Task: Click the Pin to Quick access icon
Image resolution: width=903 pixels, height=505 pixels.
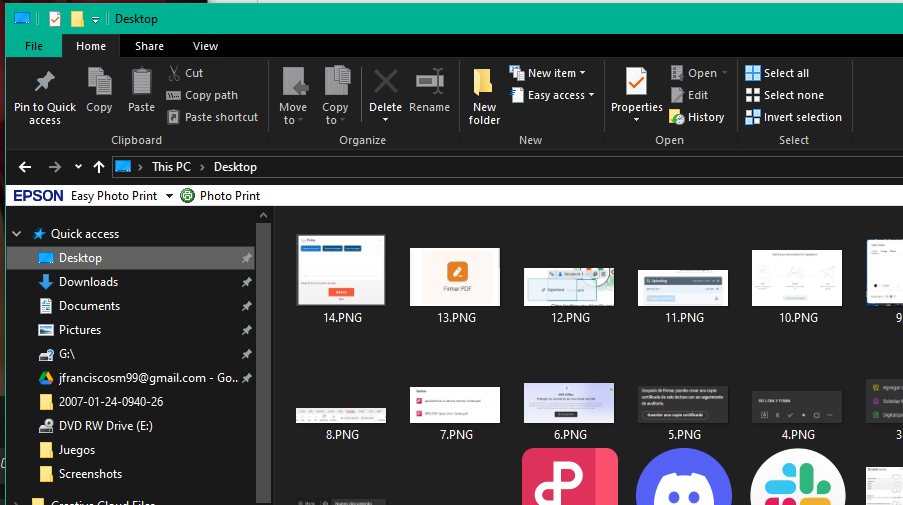Action: [44, 82]
